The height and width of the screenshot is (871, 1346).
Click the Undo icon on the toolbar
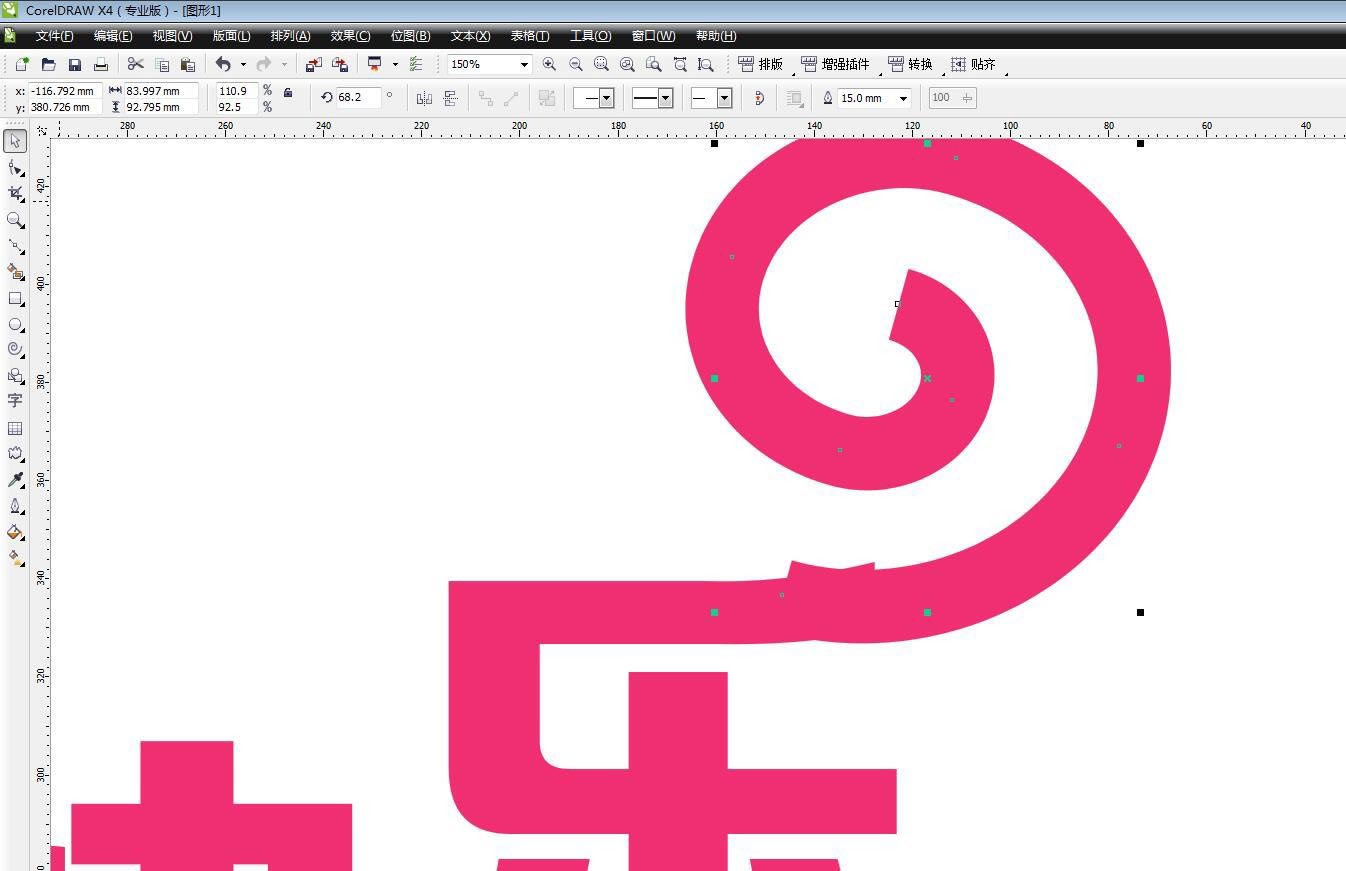pyautogui.click(x=222, y=64)
